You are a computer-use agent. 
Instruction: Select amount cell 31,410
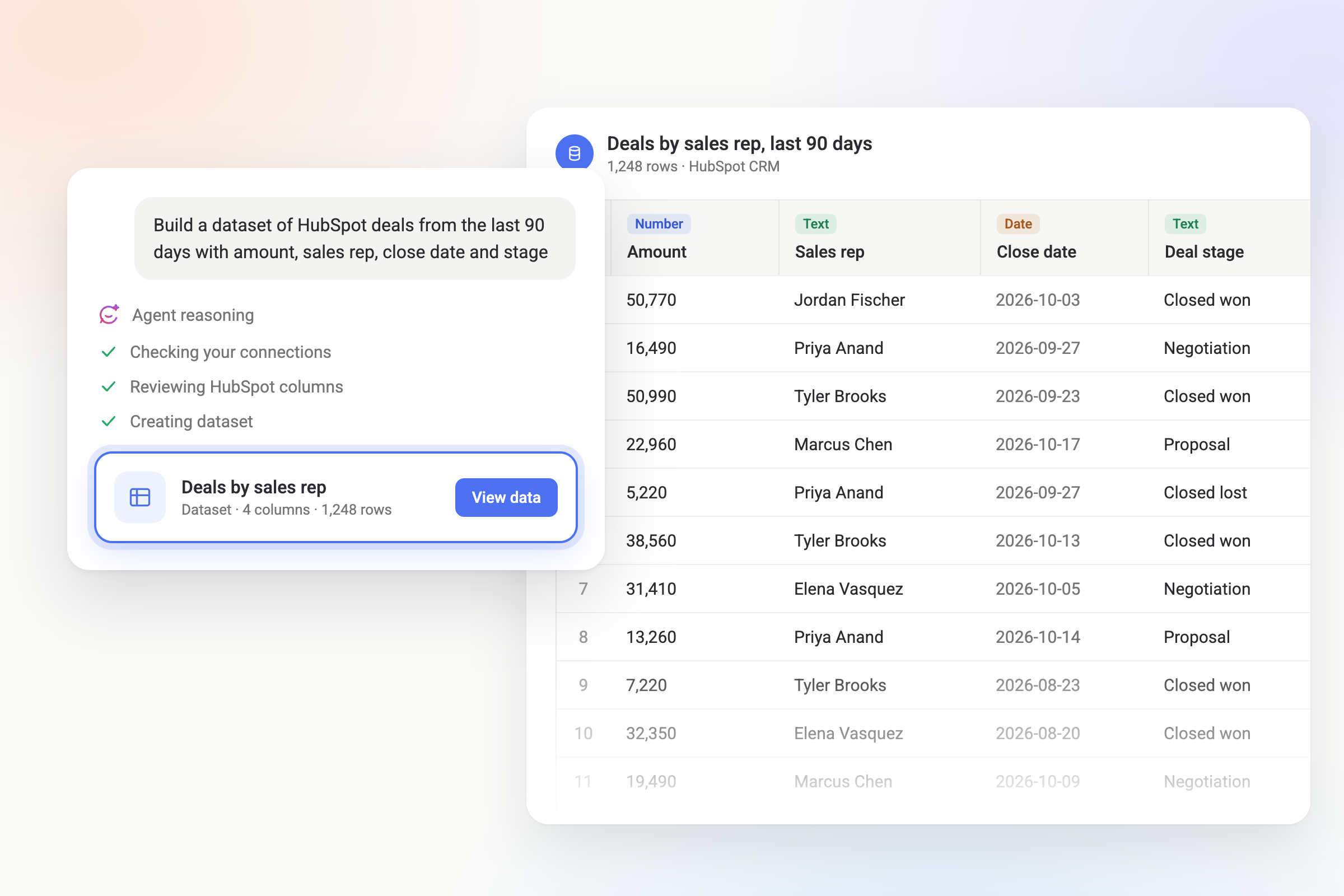(651, 589)
